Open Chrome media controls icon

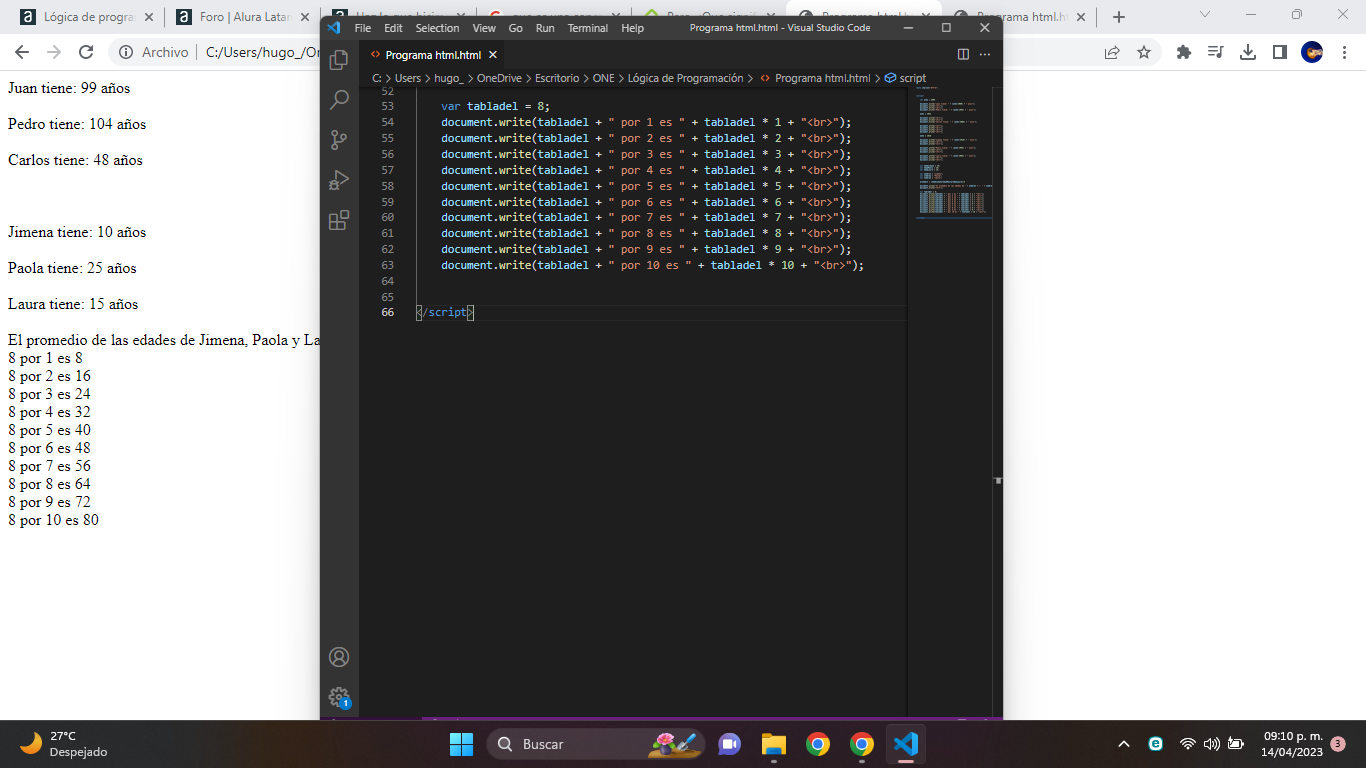coord(1216,52)
